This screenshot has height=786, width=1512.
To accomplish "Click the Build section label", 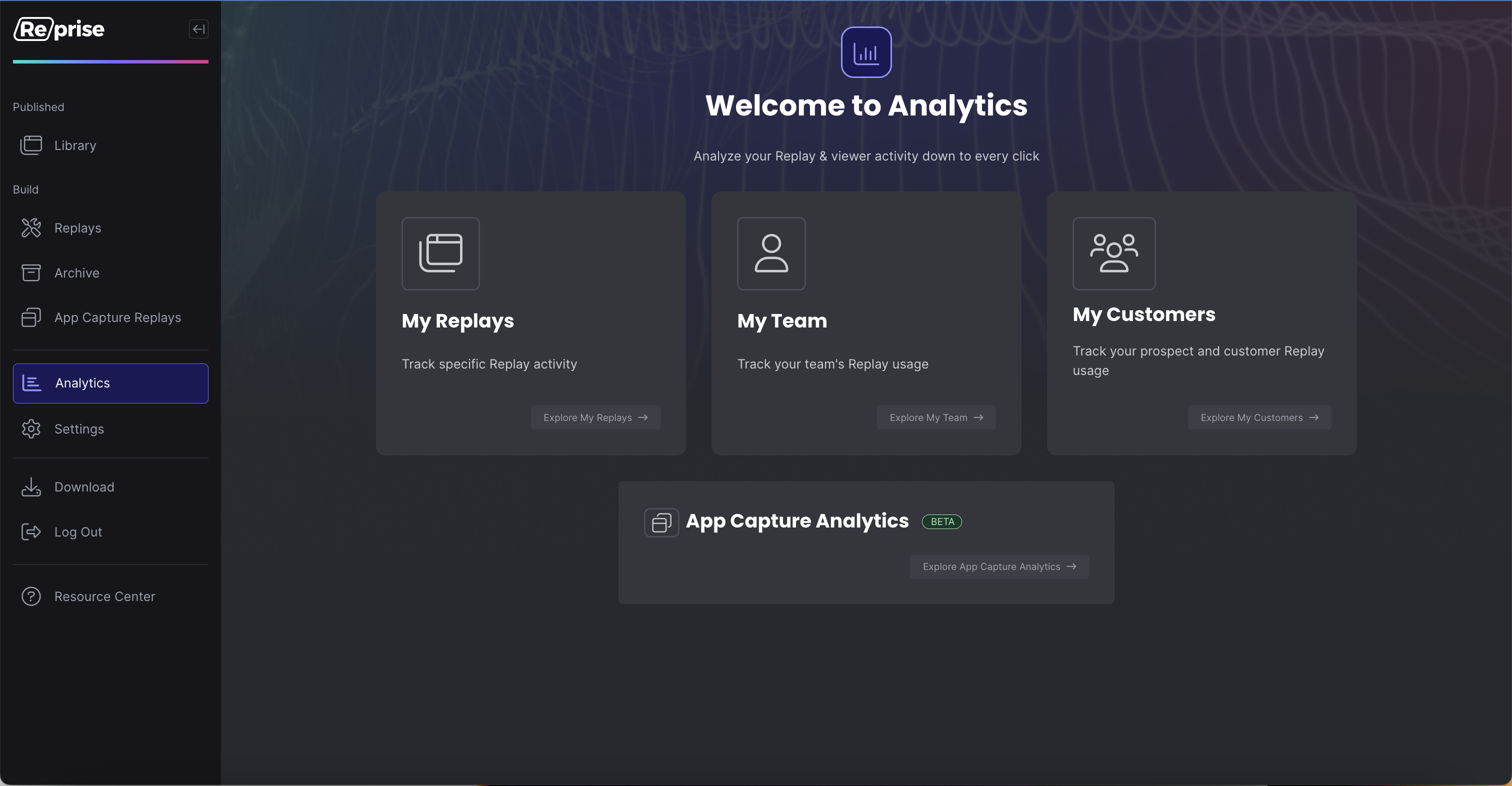I will pos(26,189).
